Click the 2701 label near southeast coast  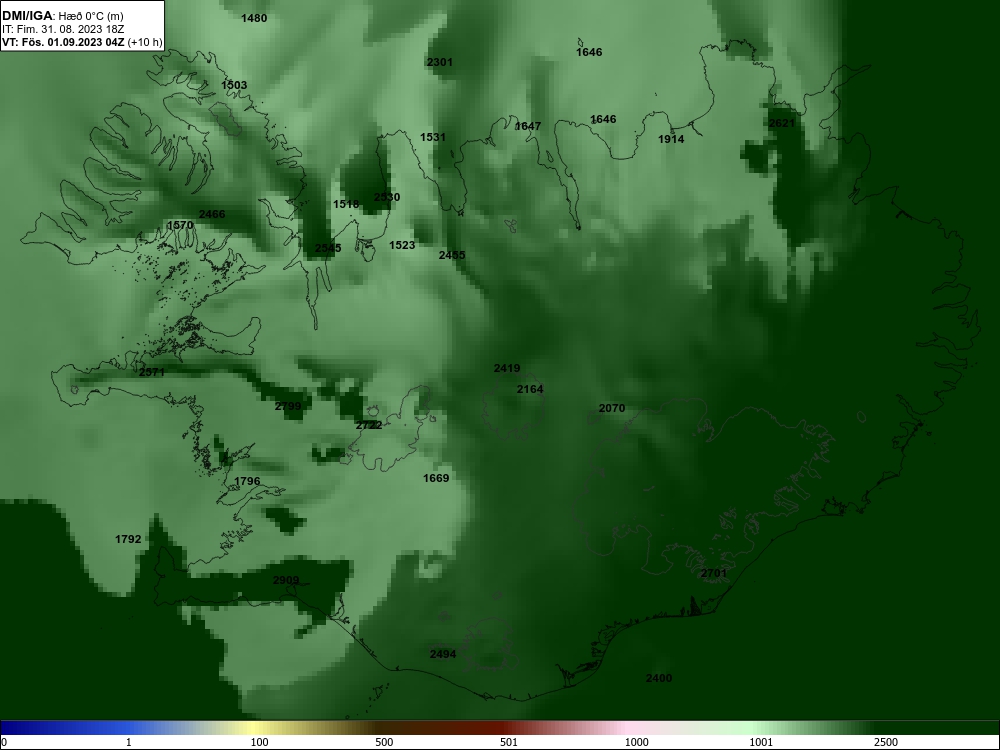(714, 574)
